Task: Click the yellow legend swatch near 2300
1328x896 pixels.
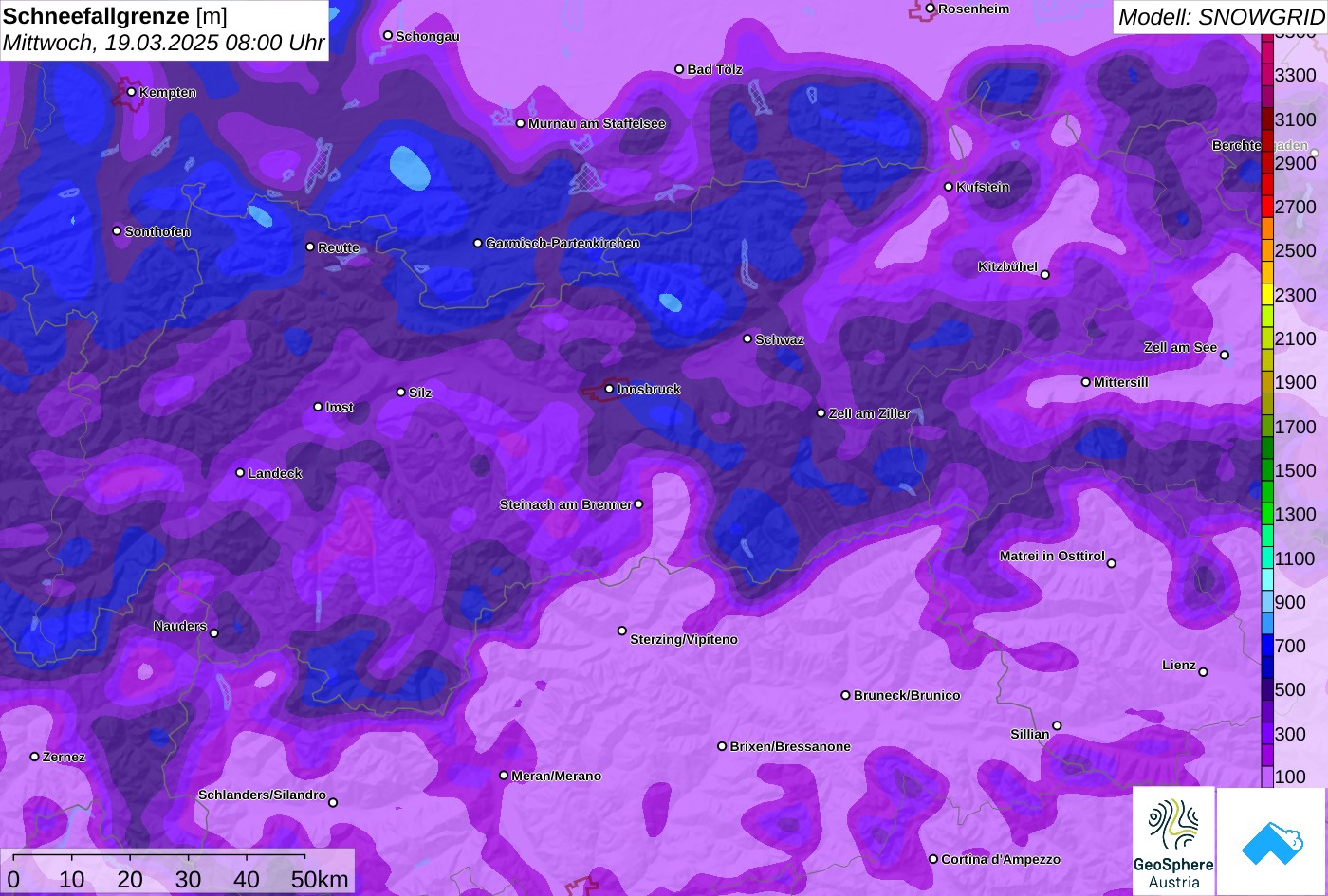Action: (1267, 295)
